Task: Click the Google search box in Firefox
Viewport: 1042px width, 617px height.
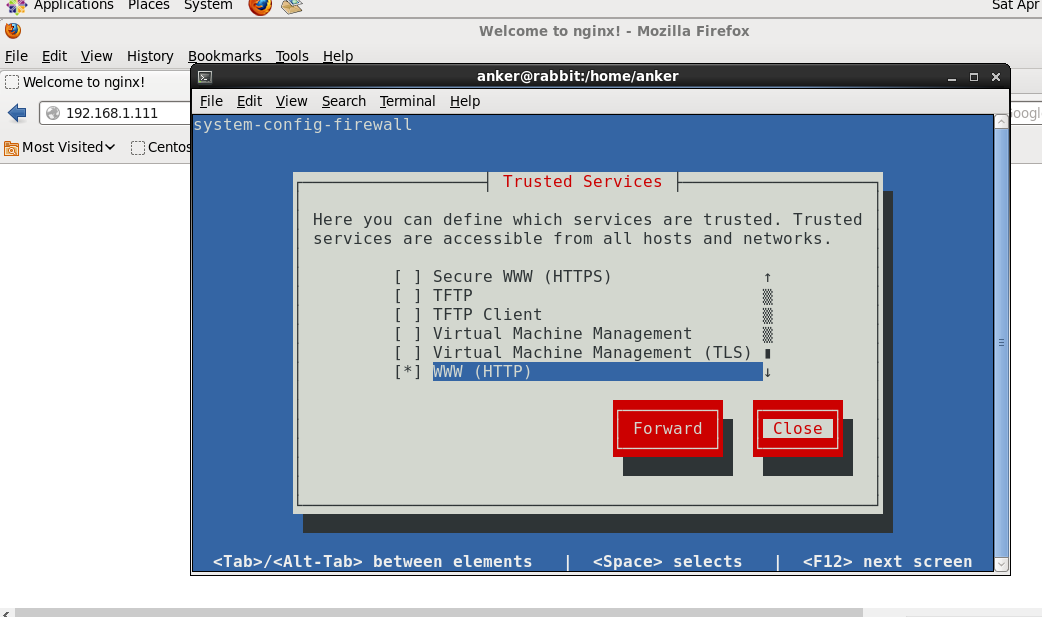Action: (x=1025, y=113)
